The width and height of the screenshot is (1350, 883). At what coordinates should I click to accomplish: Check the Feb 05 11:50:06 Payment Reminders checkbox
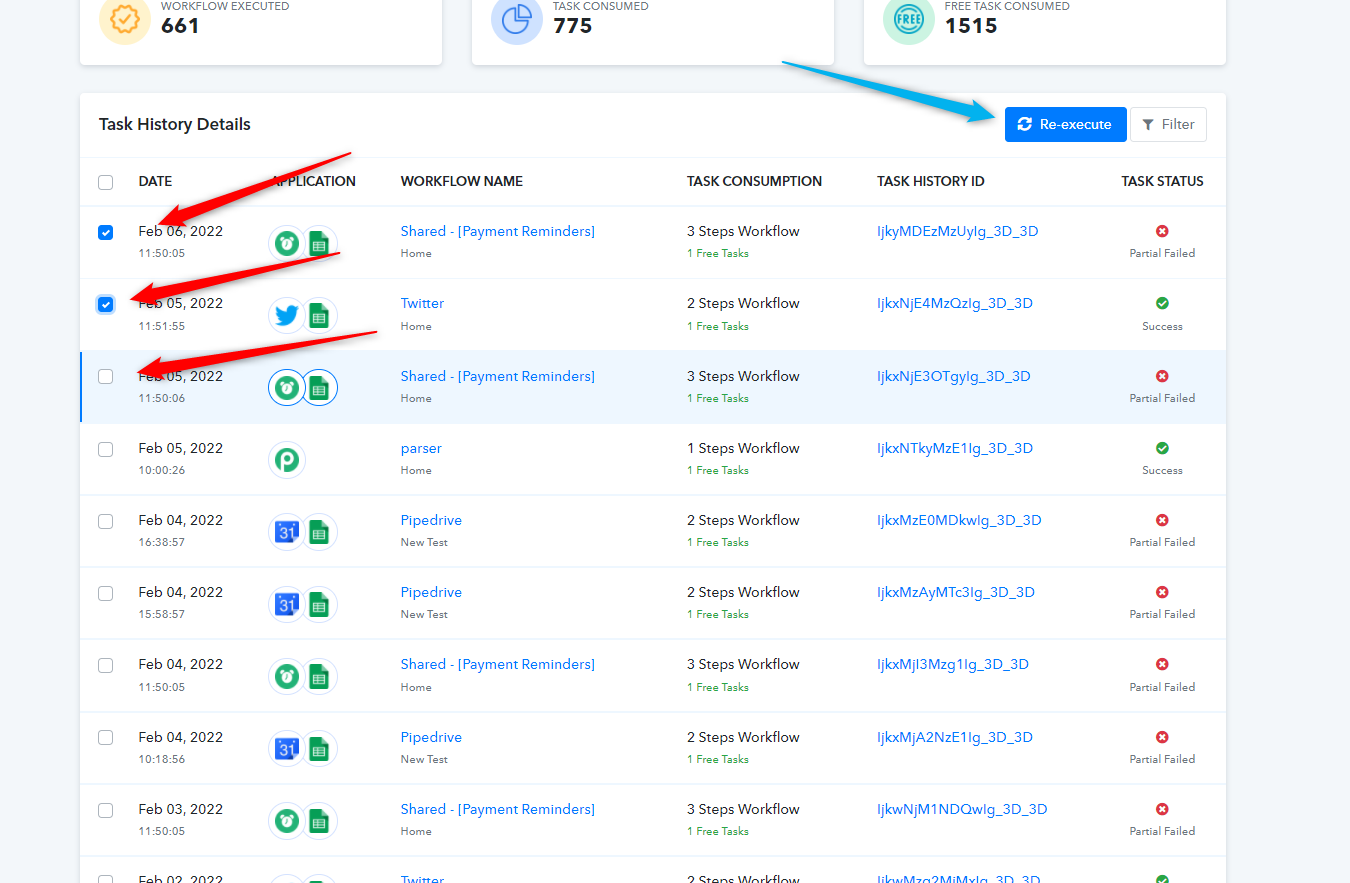point(106,377)
